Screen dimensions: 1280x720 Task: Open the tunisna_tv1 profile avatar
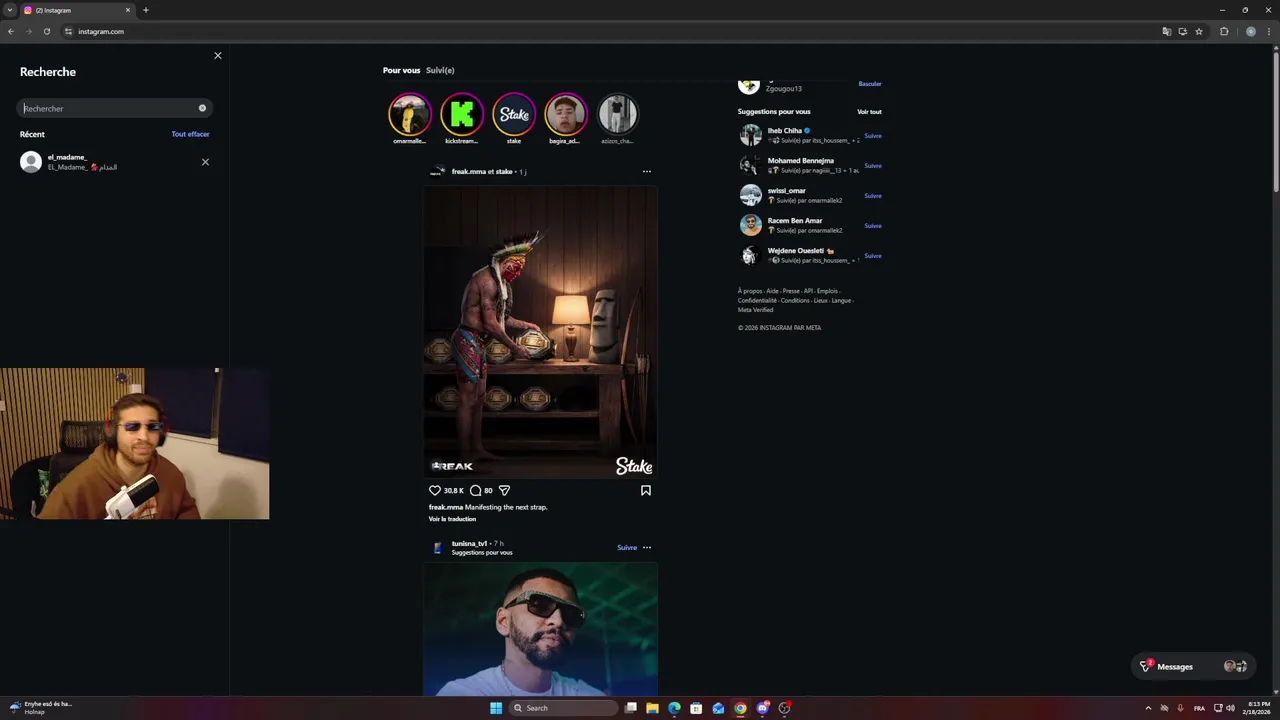pos(437,548)
